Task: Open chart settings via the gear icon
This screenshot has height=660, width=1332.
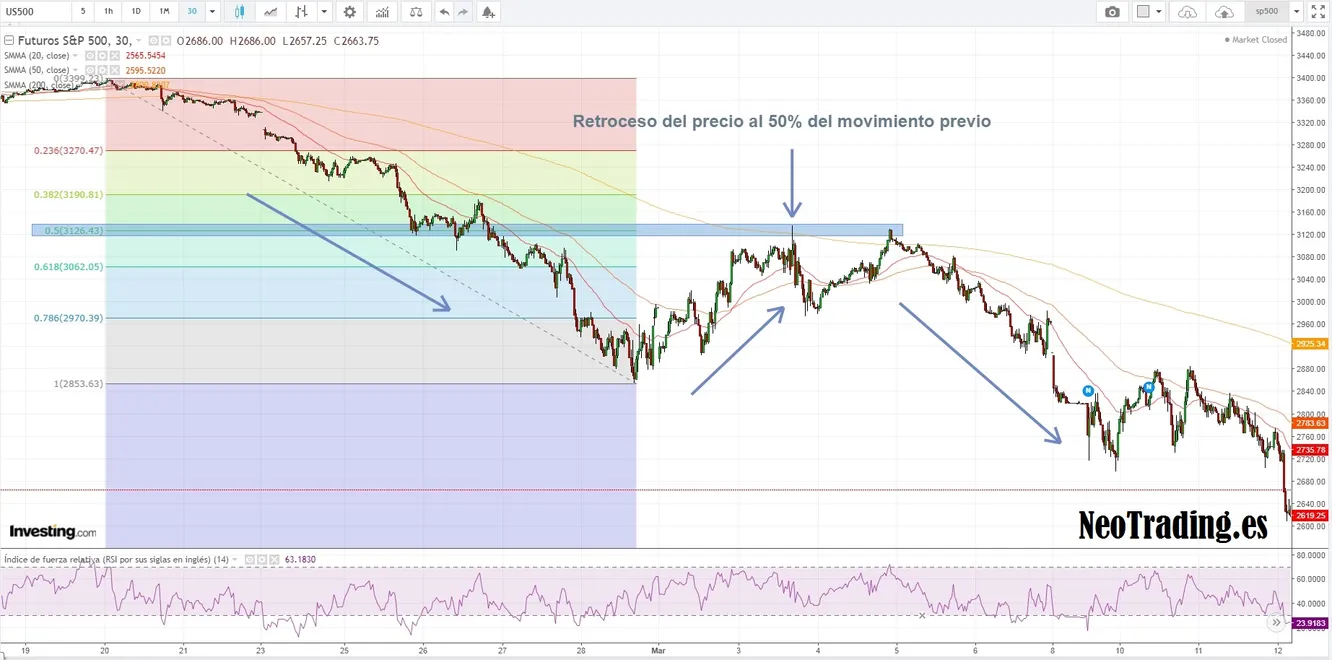Action: coord(349,12)
